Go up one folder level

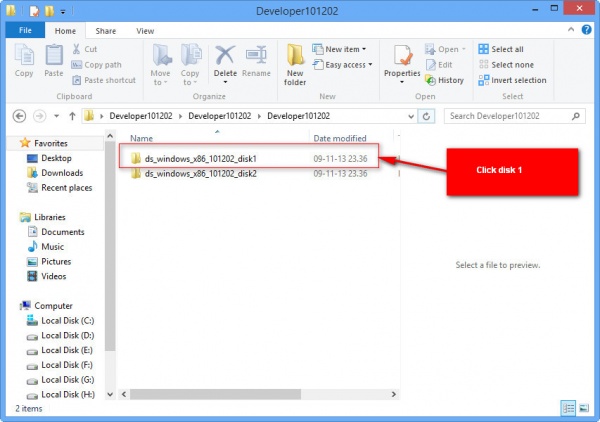(x=72, y=116)
